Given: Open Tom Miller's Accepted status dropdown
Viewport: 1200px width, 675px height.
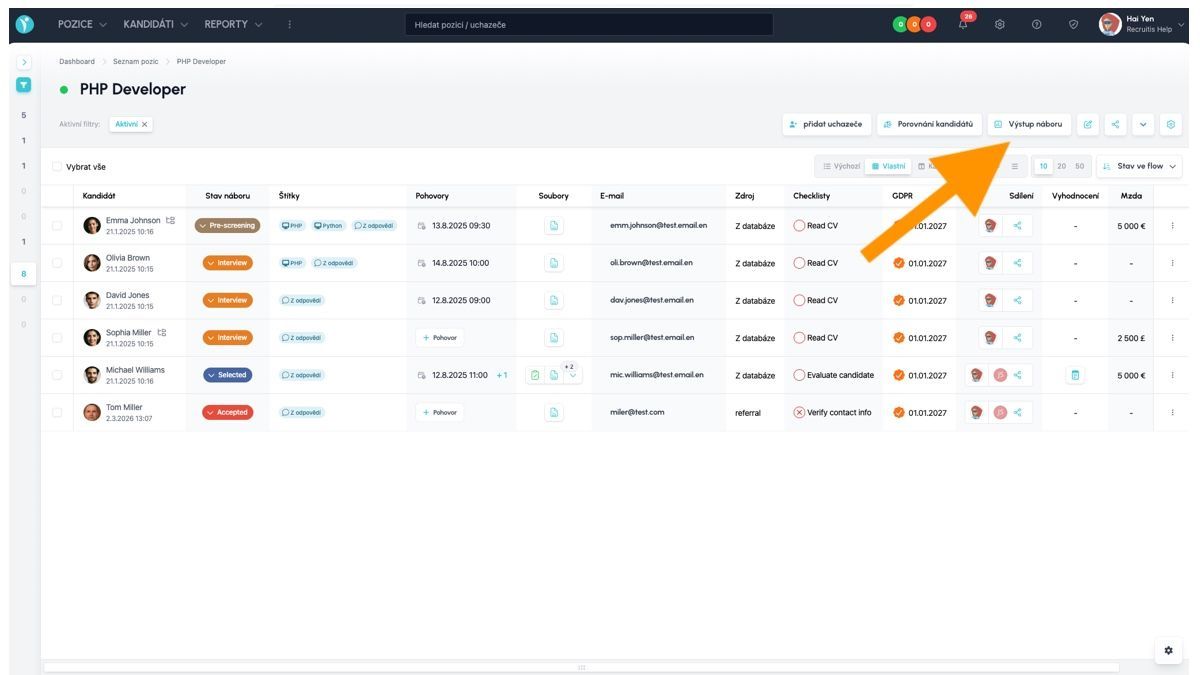Looking at the screenshot, I should (x=227, y=412).
